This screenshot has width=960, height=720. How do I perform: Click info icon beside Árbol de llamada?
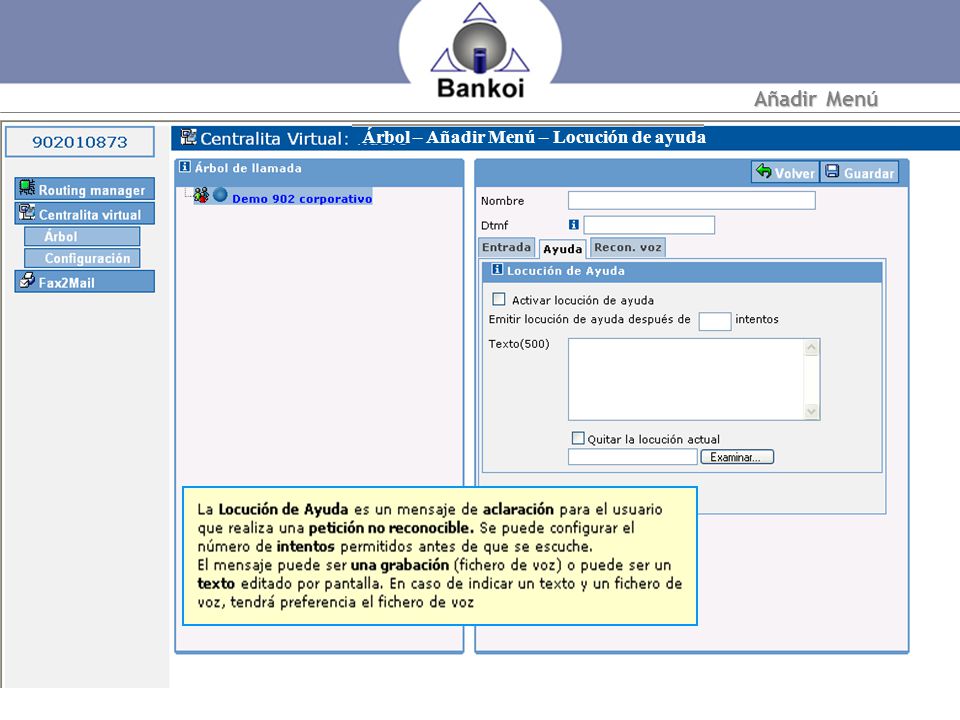pyautogui.click(x=185, y=167)
